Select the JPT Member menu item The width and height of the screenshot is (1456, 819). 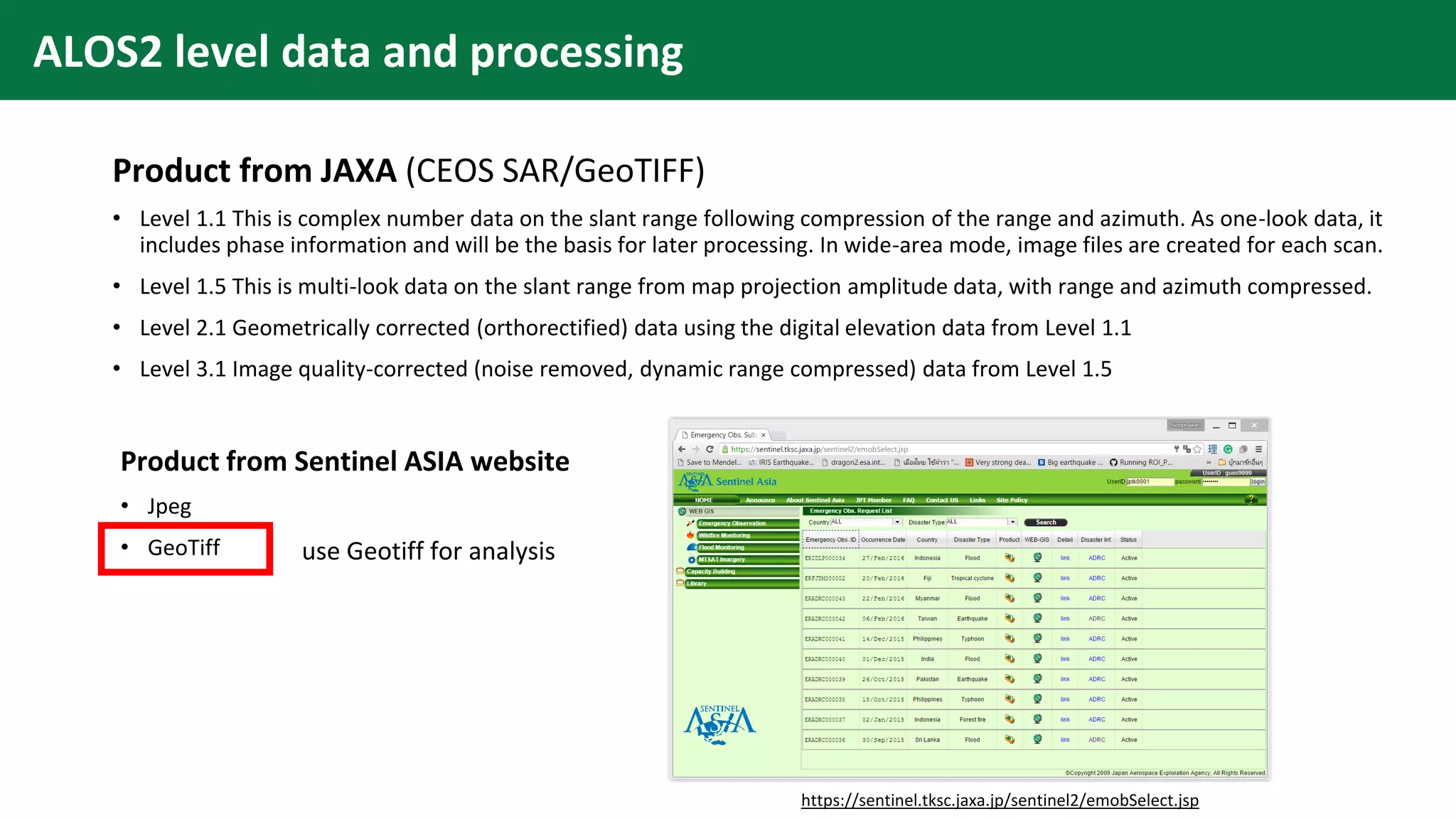873,500
